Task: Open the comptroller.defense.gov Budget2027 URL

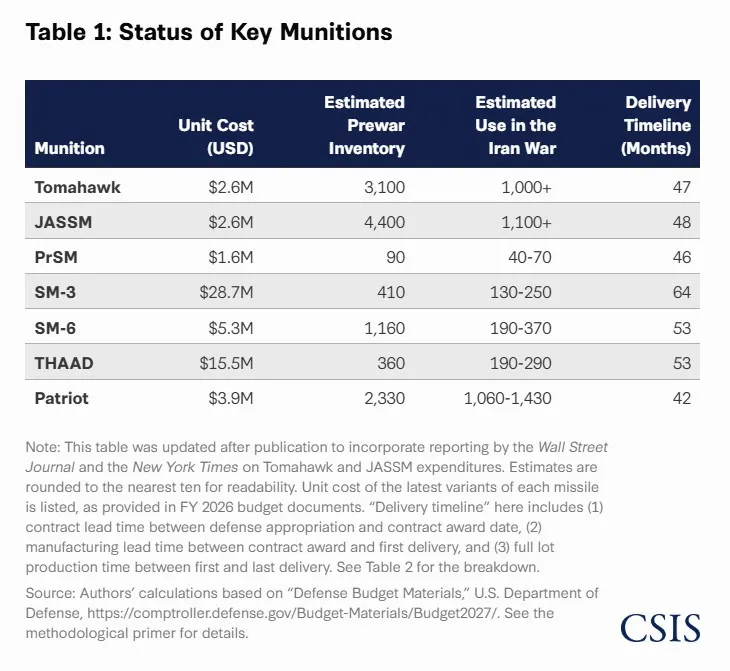Action: pos(293,613)
